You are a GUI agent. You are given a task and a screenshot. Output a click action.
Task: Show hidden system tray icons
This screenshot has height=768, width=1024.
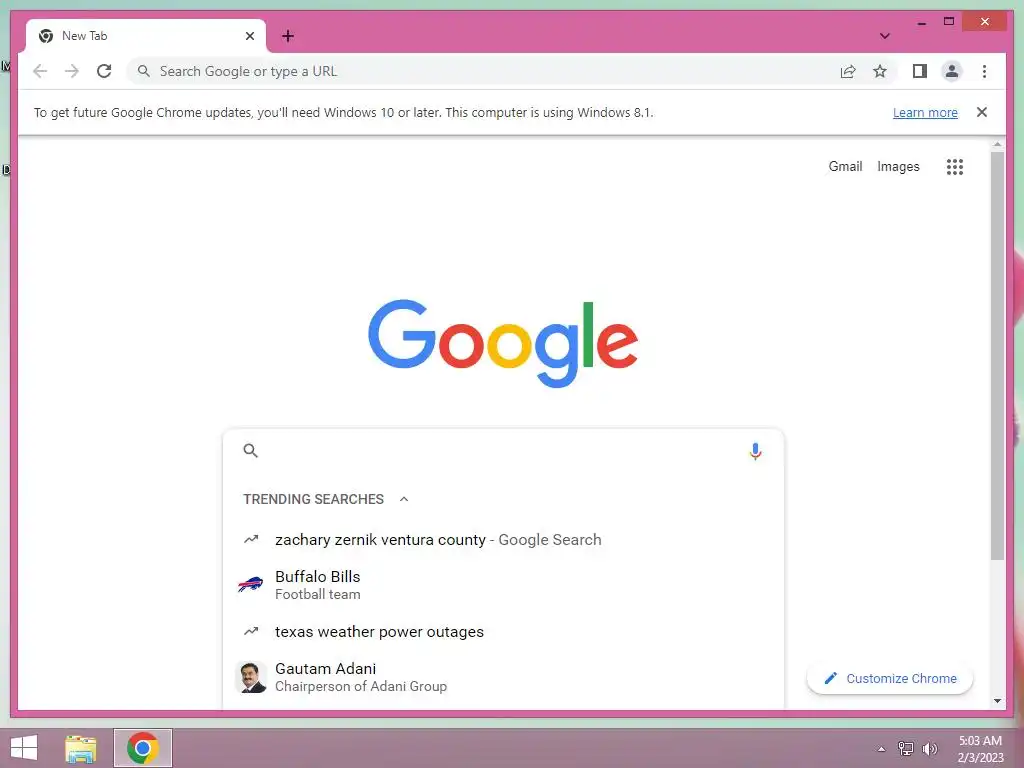click(x=881, y=749)
